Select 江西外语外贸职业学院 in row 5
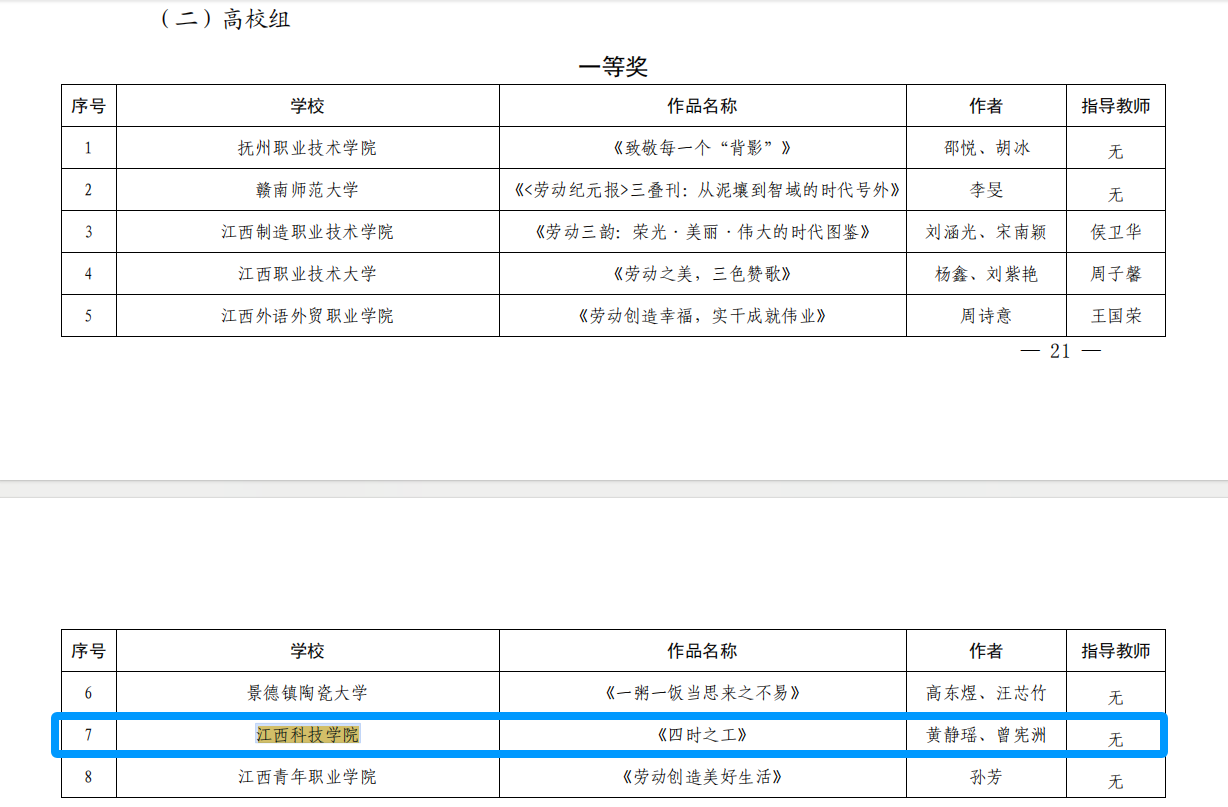 point(307,316)
